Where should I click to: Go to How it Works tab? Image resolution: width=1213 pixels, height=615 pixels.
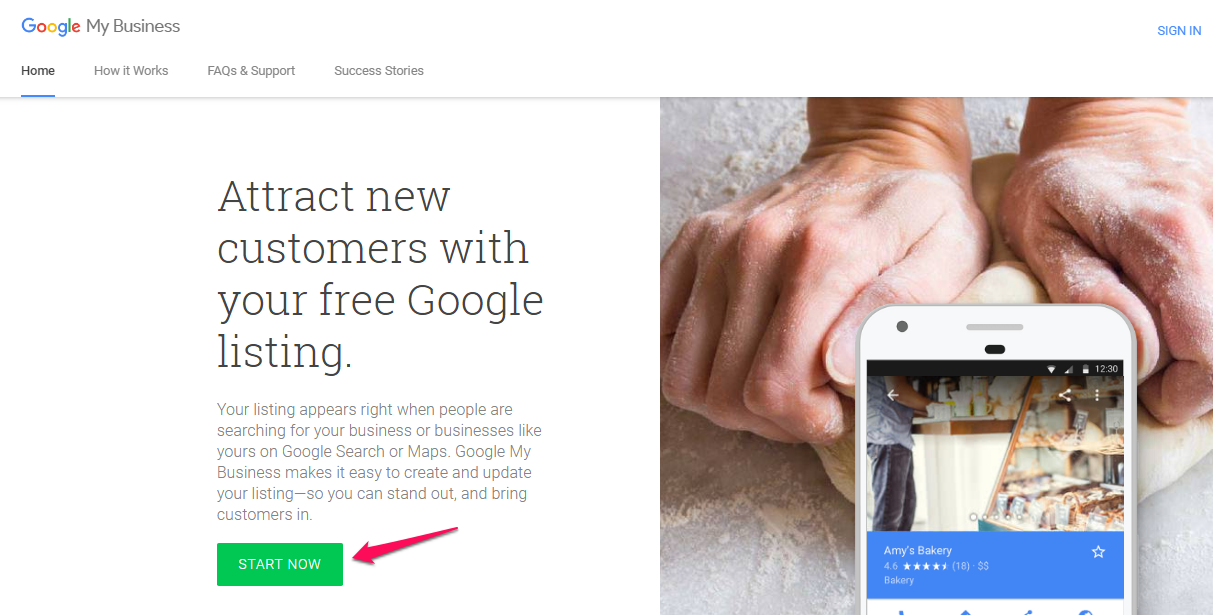click(x=131, y=71)
